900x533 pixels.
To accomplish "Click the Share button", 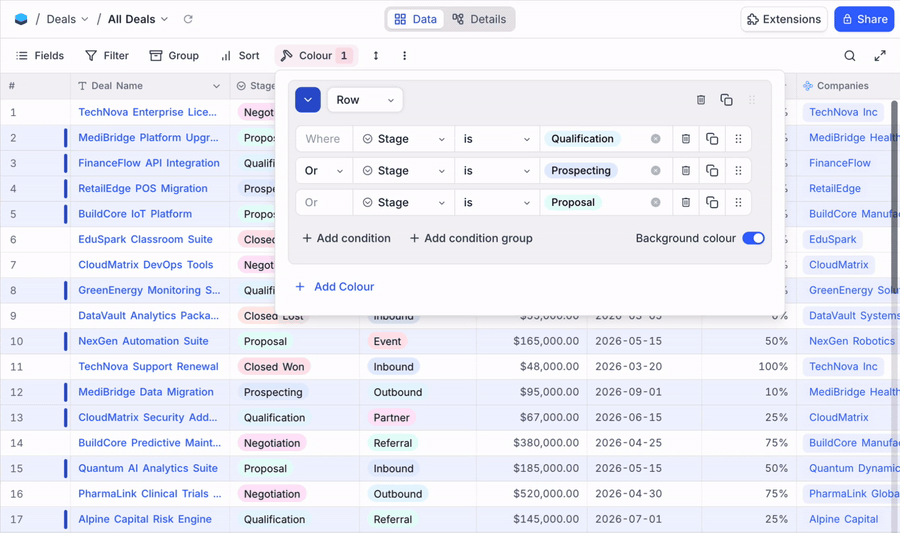I will point(864,19).
